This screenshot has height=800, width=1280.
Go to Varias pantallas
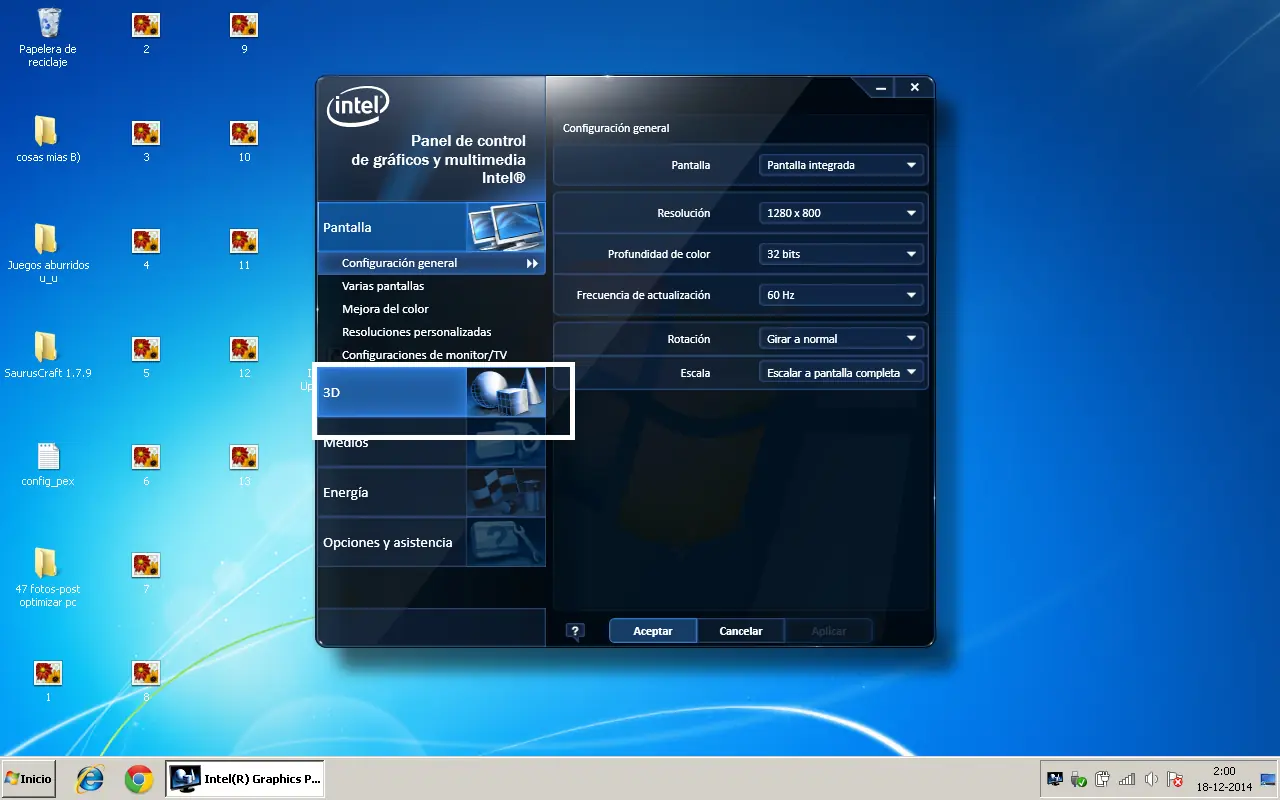pos(383,286)
